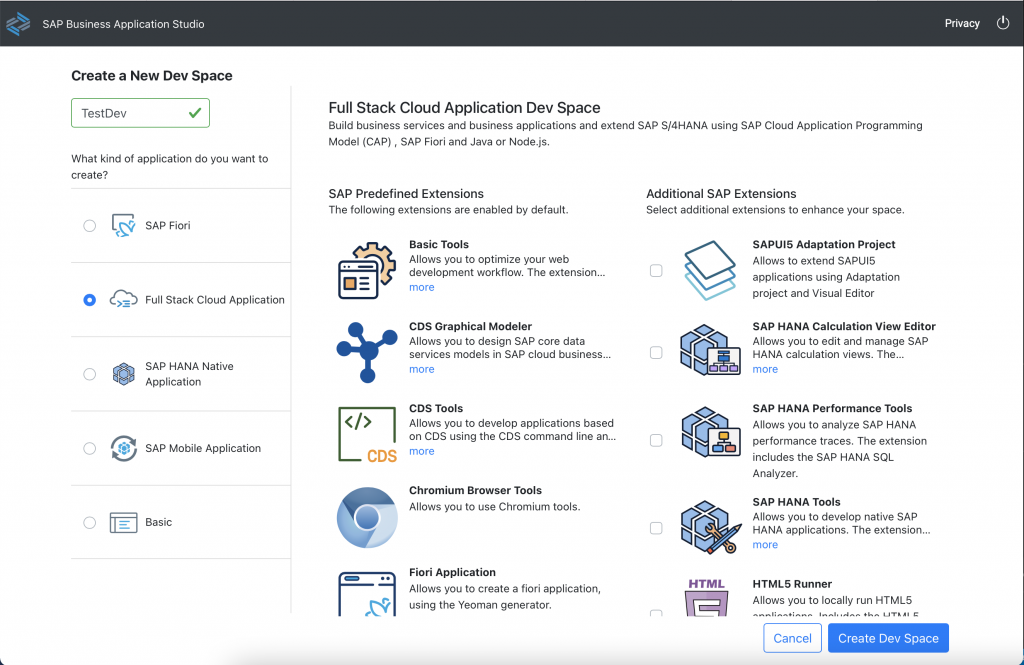Click the 'Basic Tools' title text
The width and height of the screenshot is (1024, 665).
coord(439,244)
